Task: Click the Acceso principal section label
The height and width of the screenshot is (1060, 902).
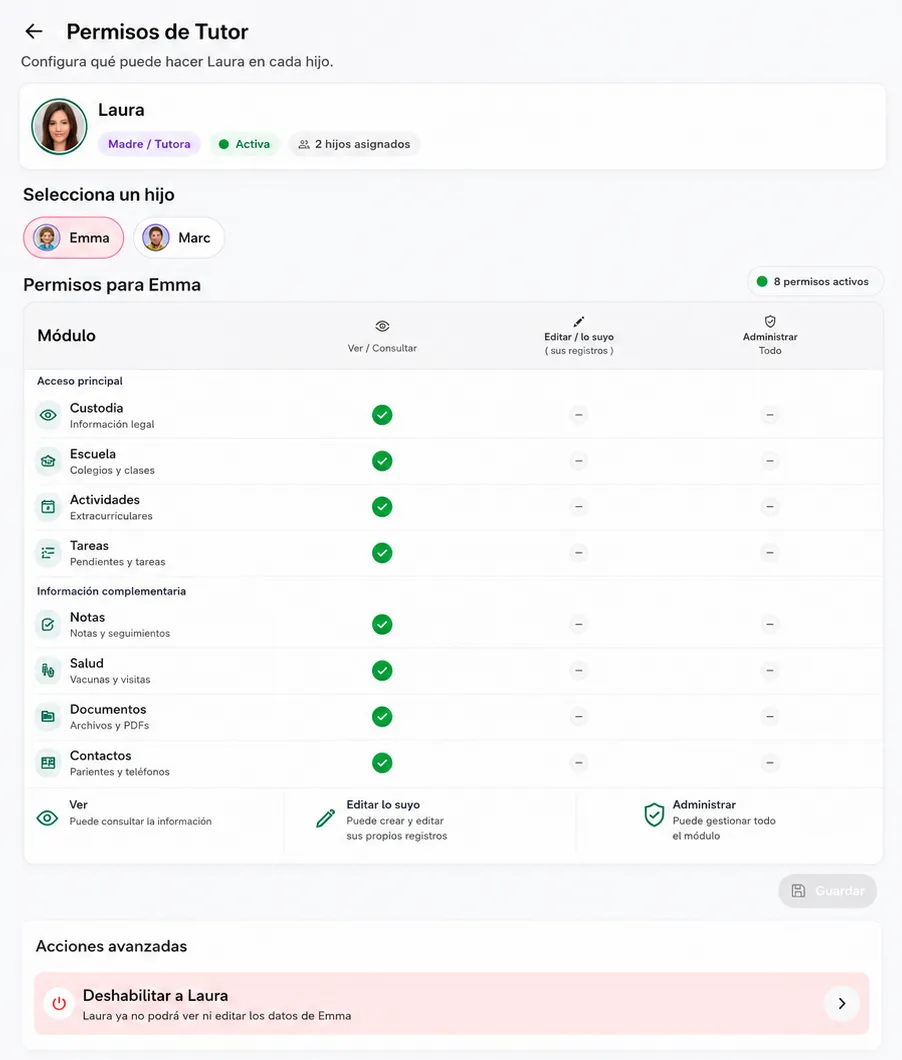Action: (x=80, y=381)
